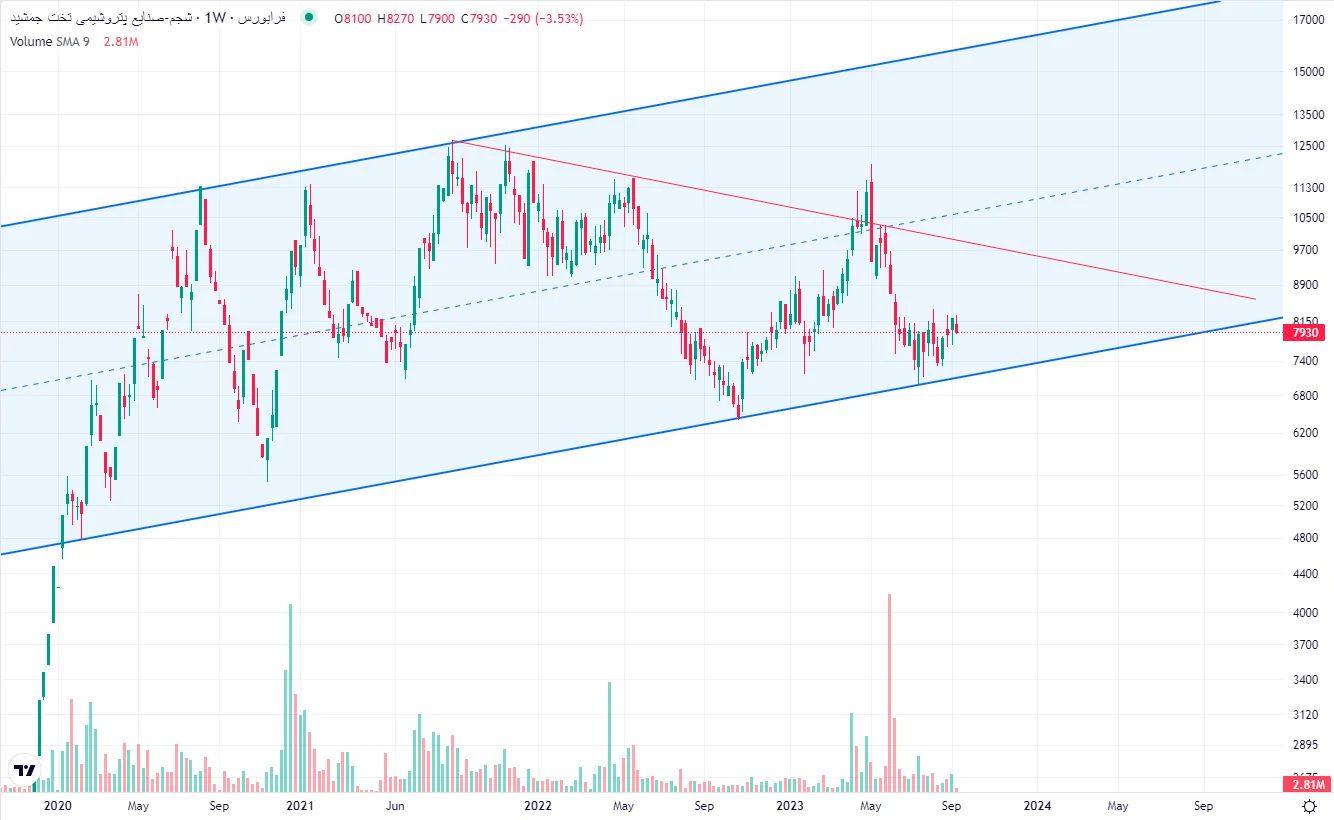
Task: Click the 8900 price axis label
Action: coord(1308,285)
